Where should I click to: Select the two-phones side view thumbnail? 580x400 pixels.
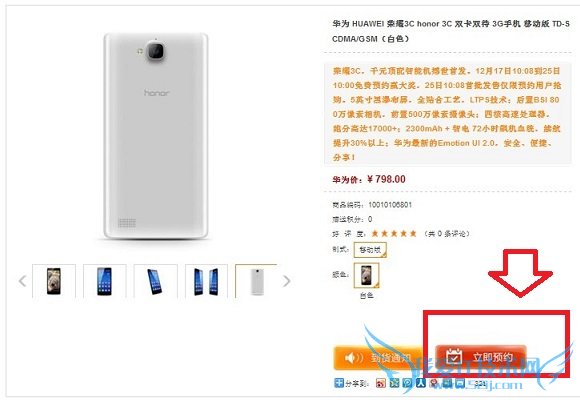point(206,281)
